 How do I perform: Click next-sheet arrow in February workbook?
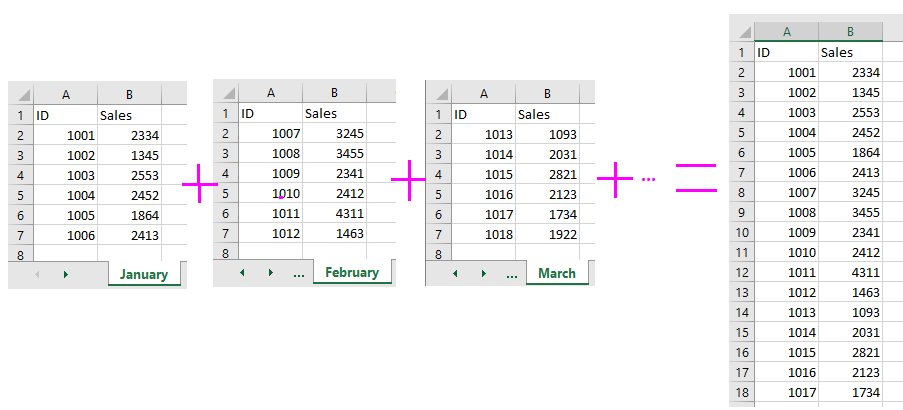click(271, 273)
